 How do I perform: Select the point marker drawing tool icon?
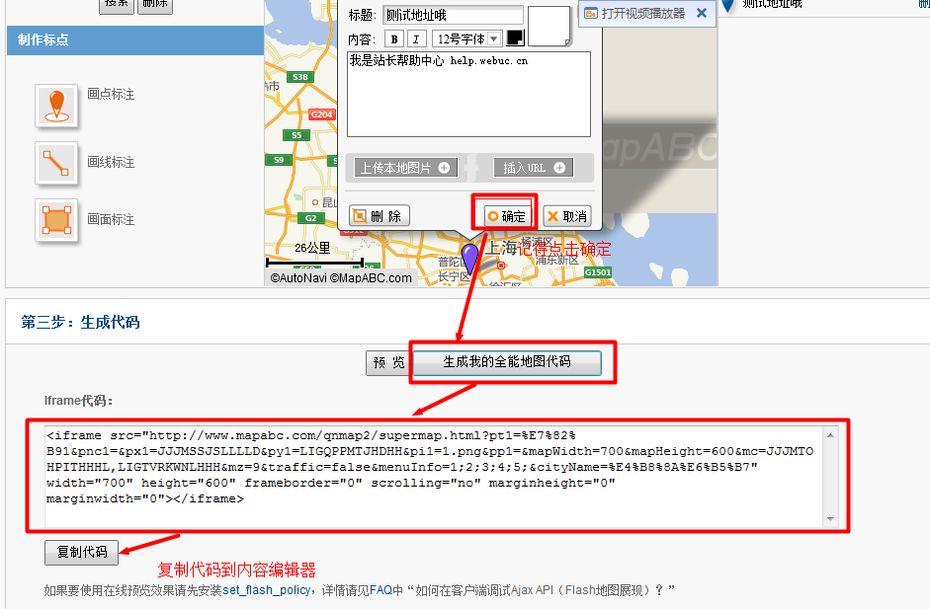tap(56, 106)
